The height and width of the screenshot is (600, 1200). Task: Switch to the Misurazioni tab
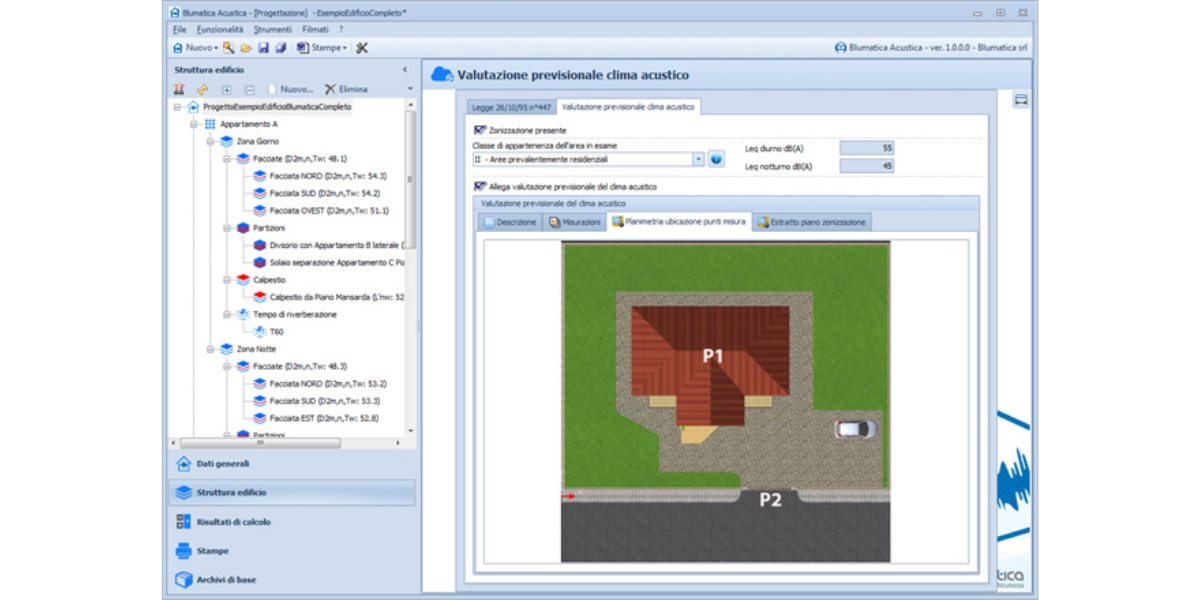click(x=575, y=222)
